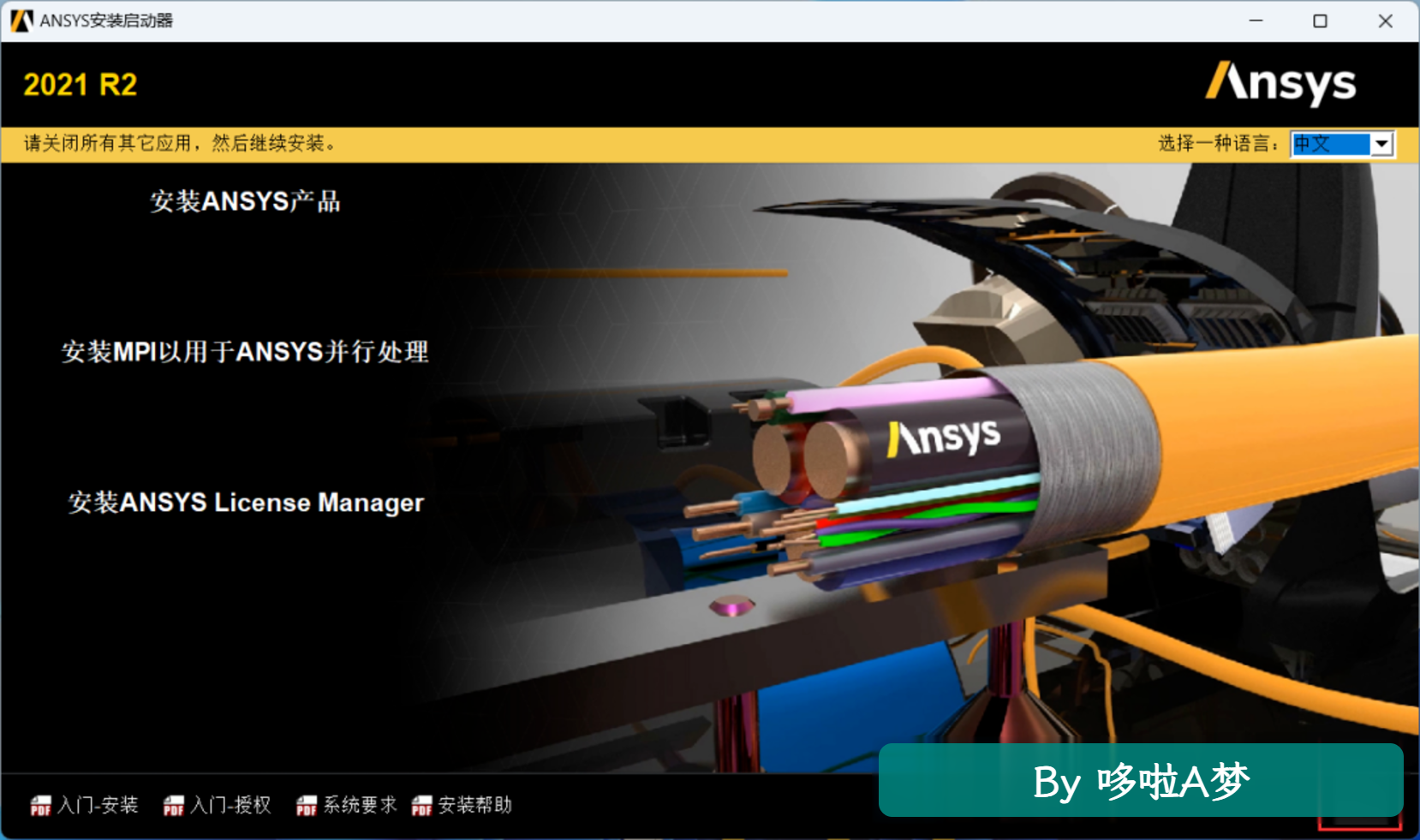Open the 入门-安装 guide
This screenshot has height=840, width=1420.
[98, 805]
